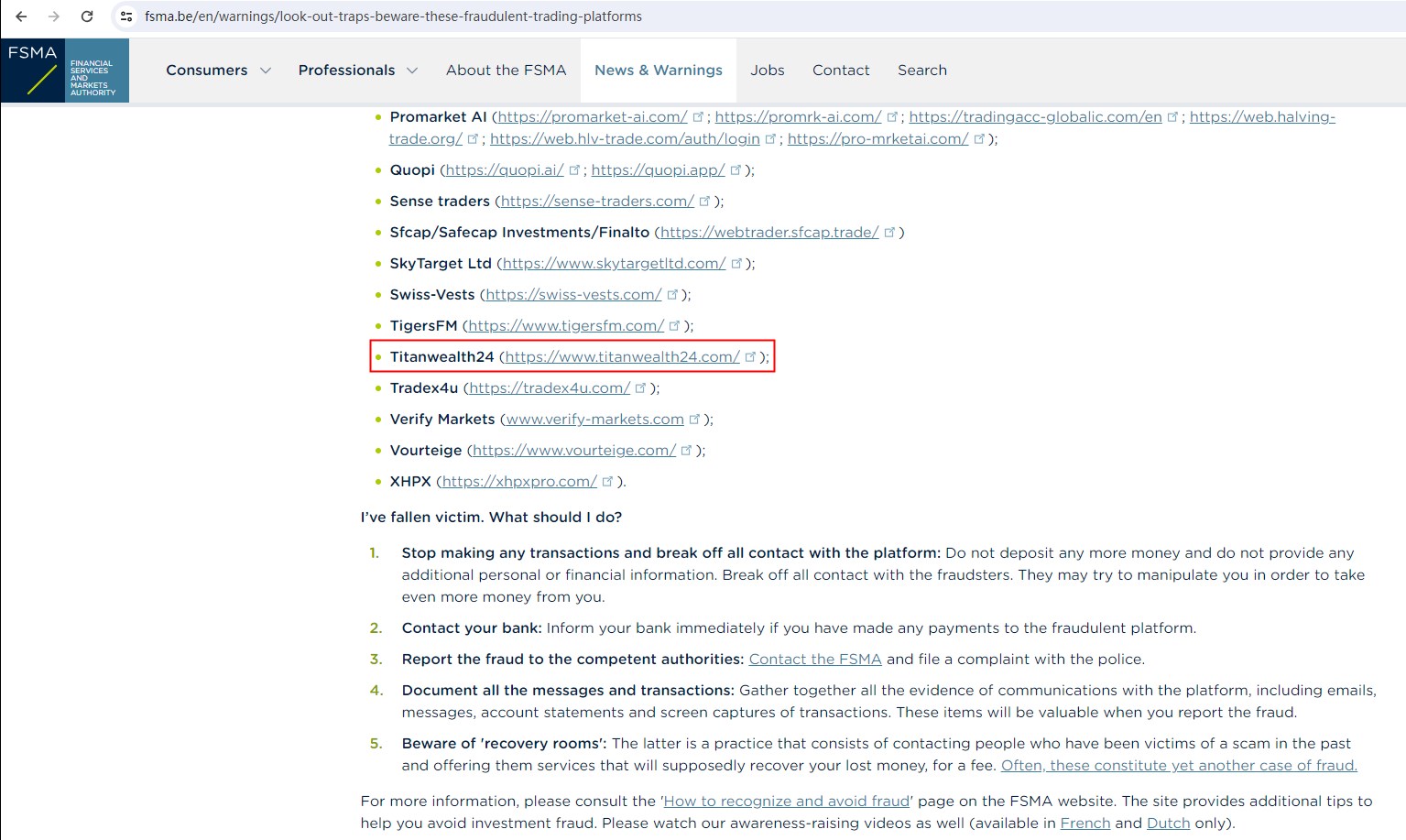Select the Professionals menu label
The height and width of the screenshot is (840, 1406).
click(x=347, y=71)
